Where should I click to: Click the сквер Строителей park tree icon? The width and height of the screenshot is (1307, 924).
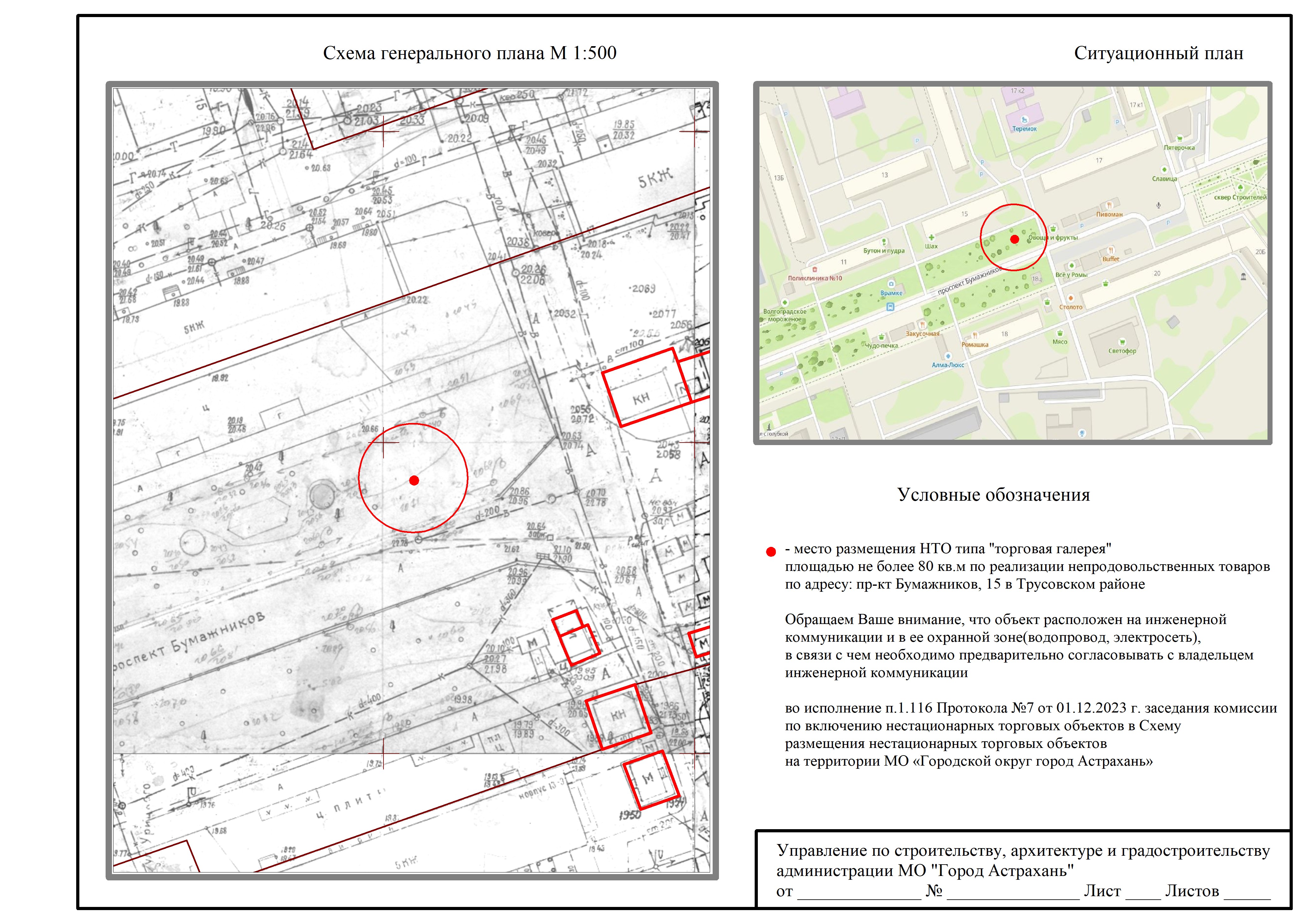[1240, 188]
